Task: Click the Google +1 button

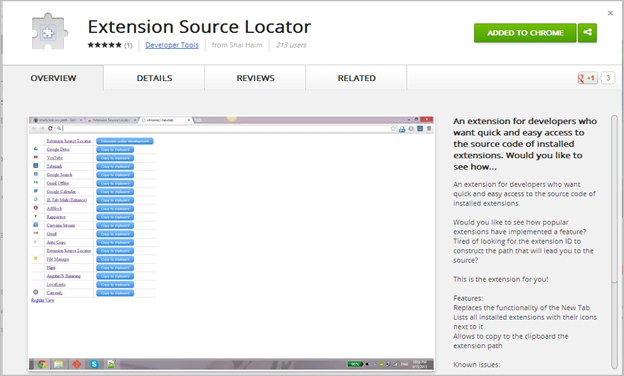Action: point(587,78)
